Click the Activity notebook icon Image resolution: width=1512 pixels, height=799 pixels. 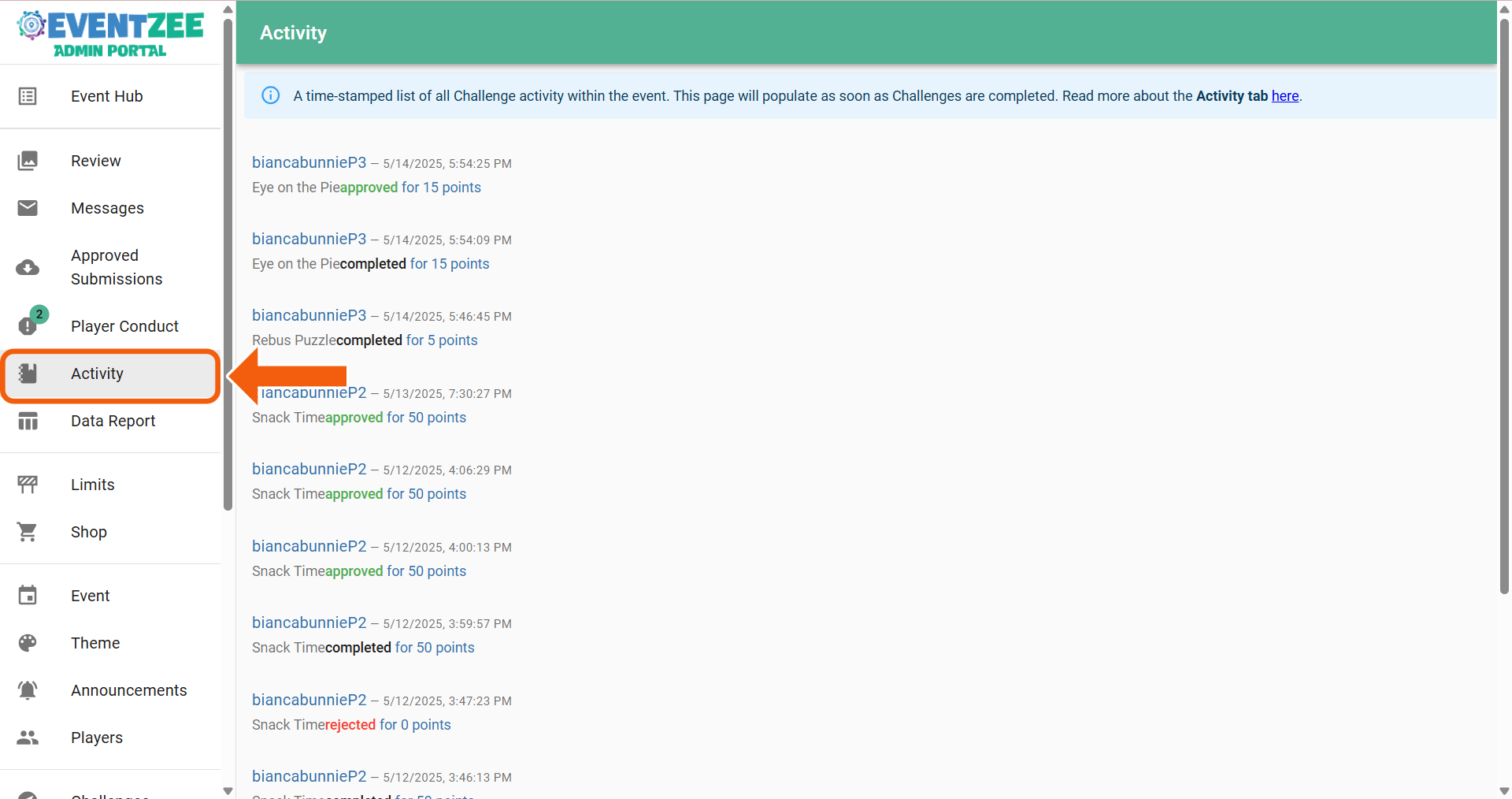(x=28, y=373)
